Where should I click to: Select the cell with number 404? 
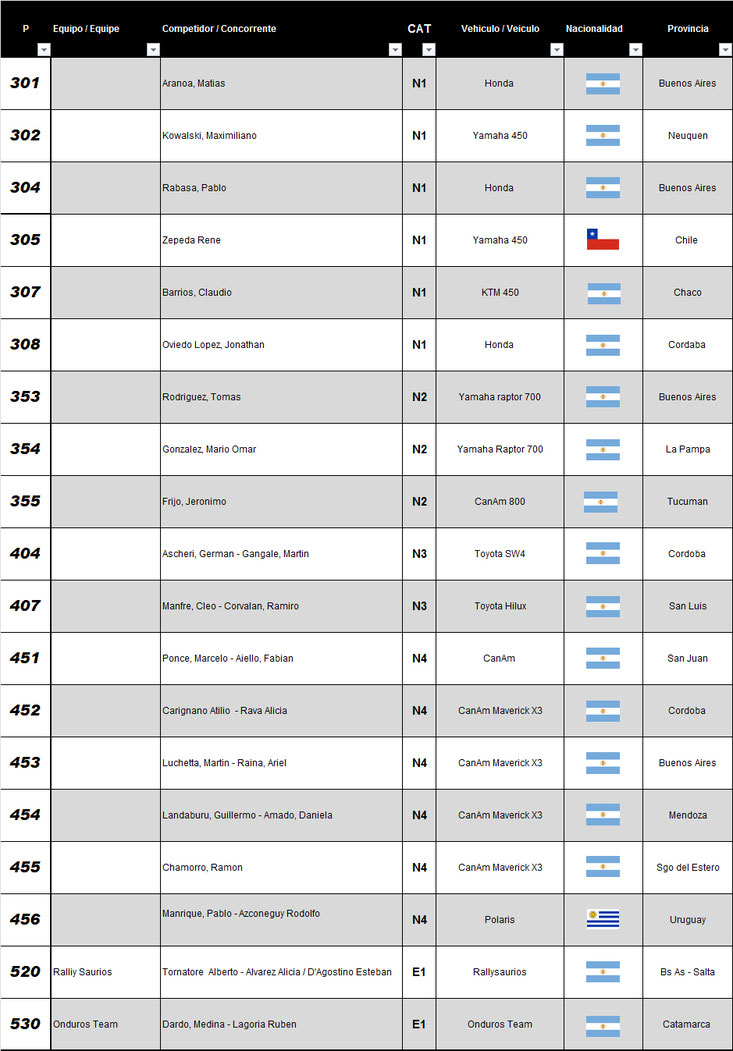tap(25, 554)
